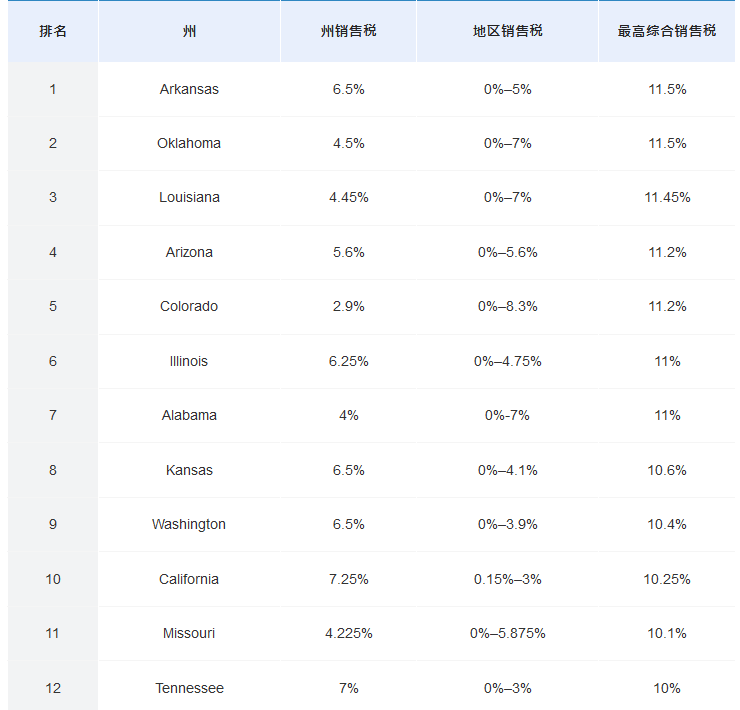The image size is (740, 710).
Task: Click the 州 column header
Action: click(189, 31)
